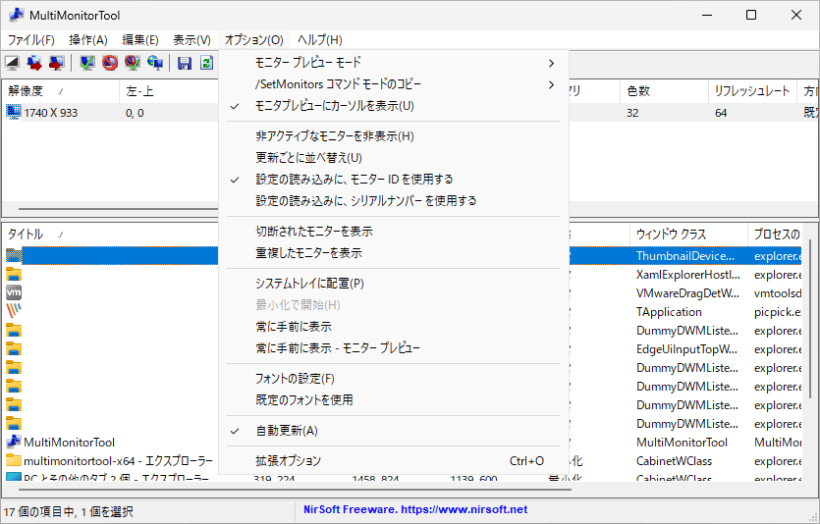Select multimonitortool-x64 - エクスプローラー row title

tap(118, 461)
